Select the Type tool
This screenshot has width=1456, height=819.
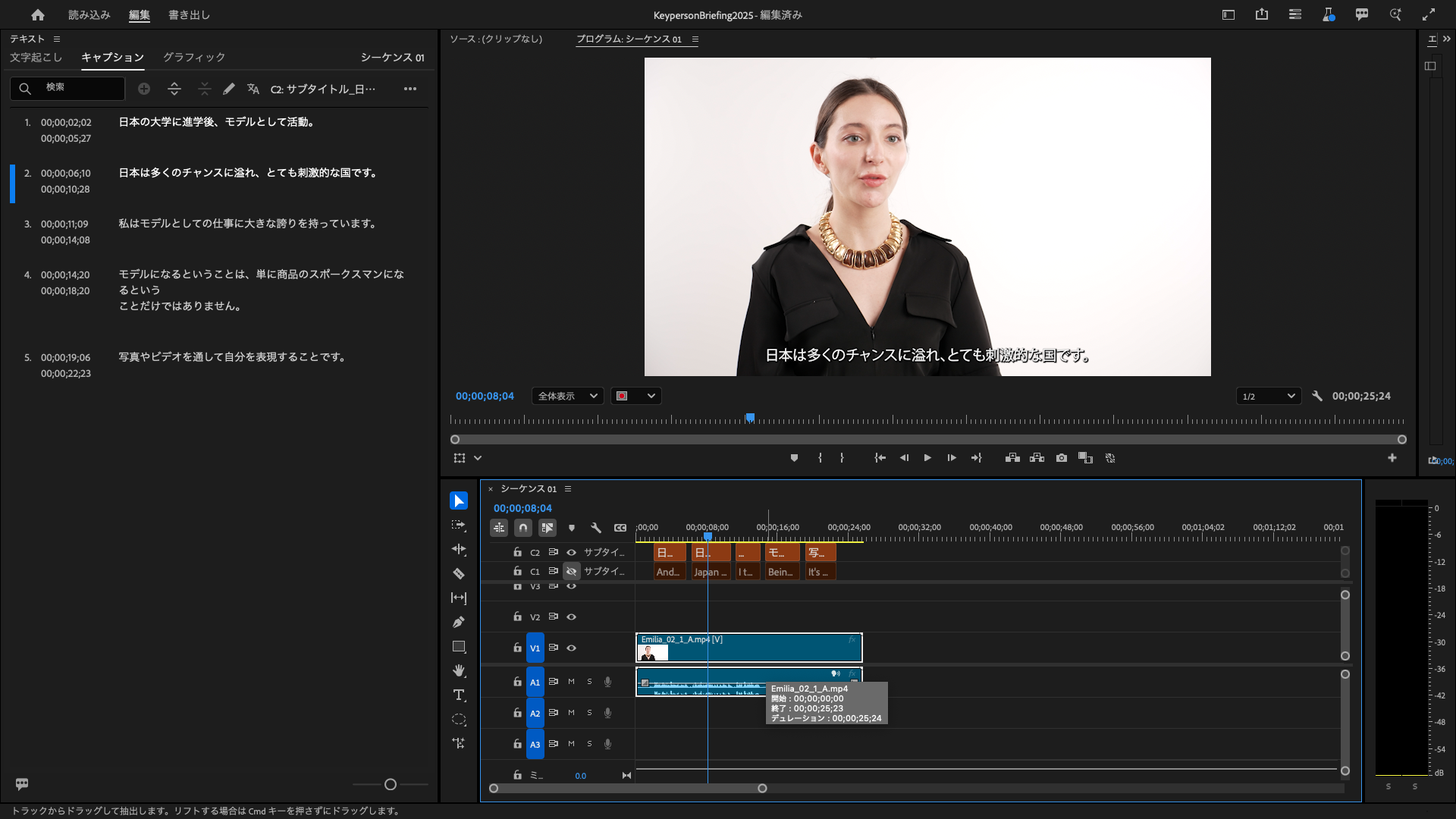point(459,695)
